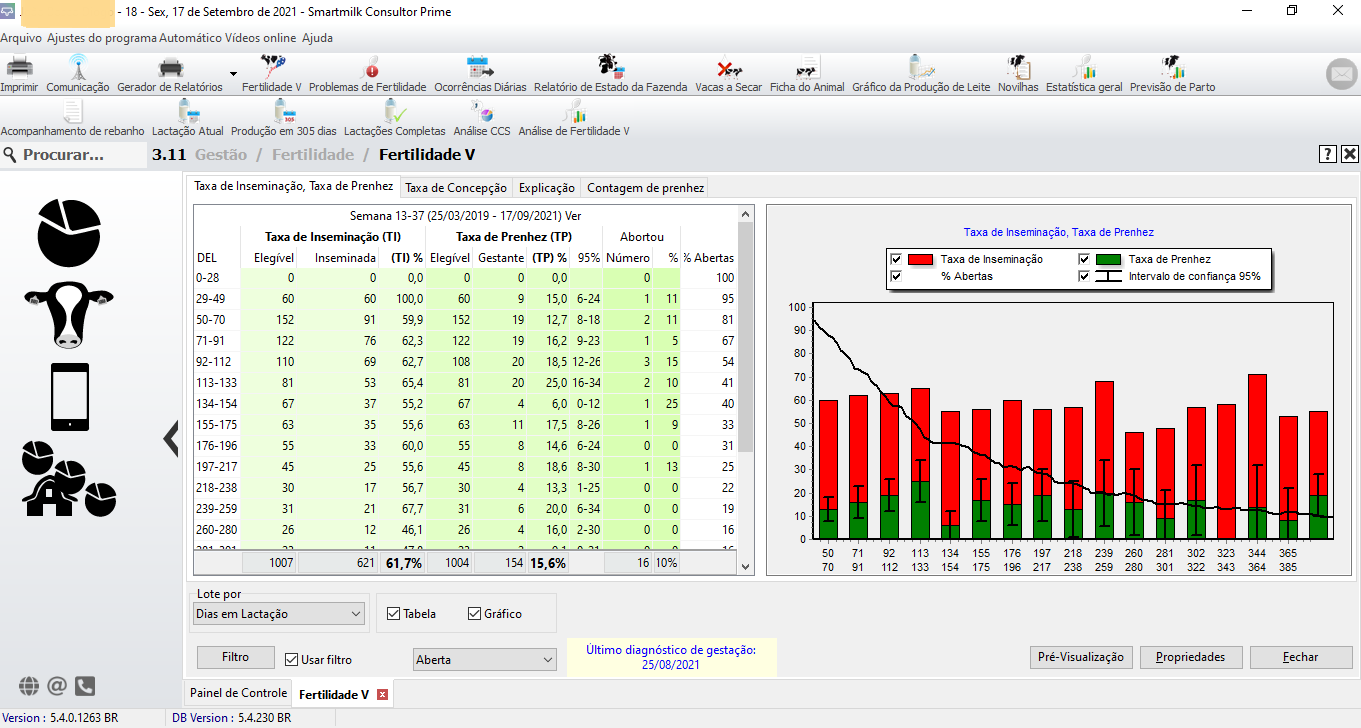Click the mobile phone sidebar icon
Screen dimensions: 1361x728
coord(69,397)
